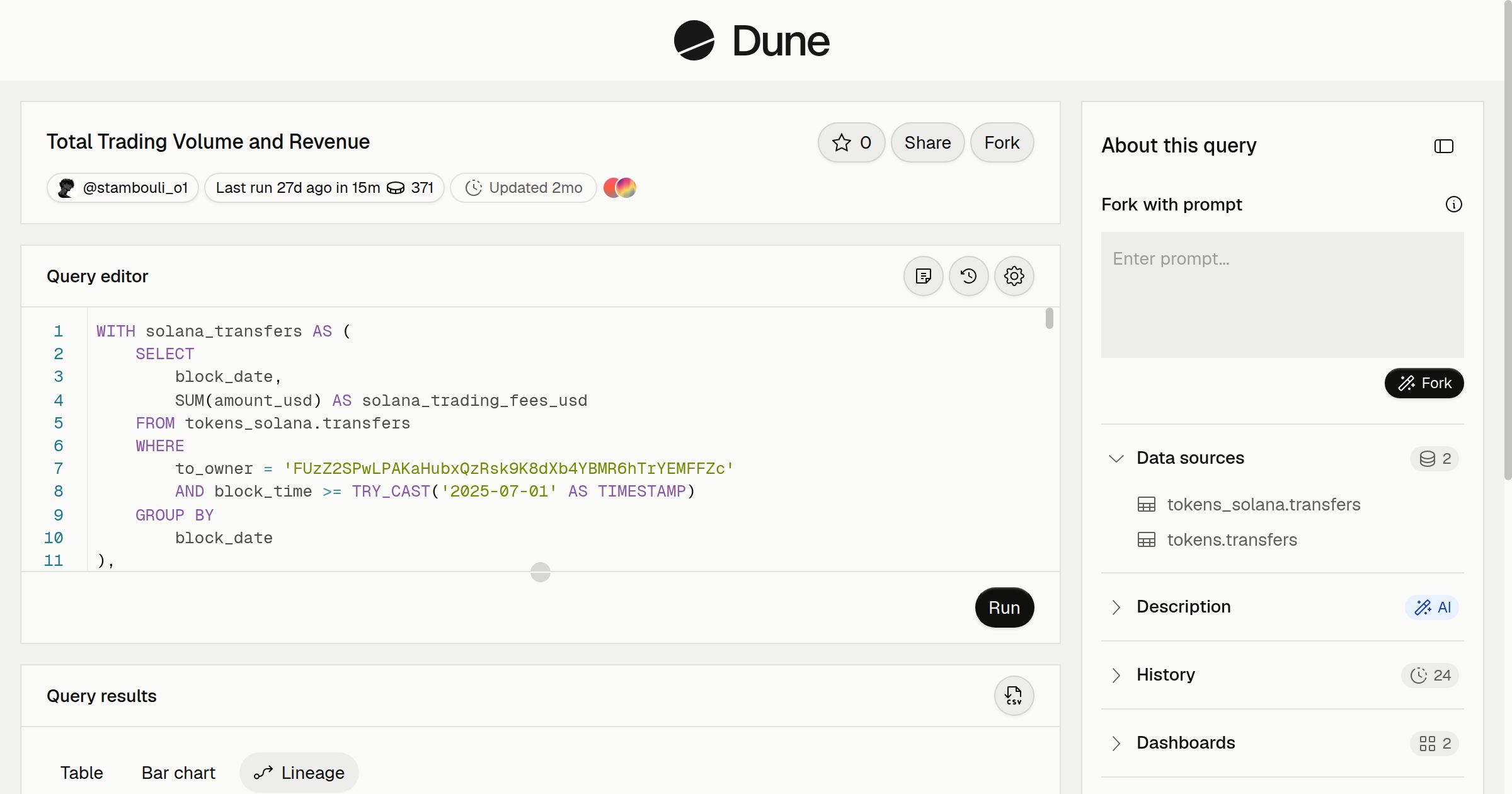Click the tokens_solana.transfers table icon
The image size is (1512, 794).
[1146, 505]
